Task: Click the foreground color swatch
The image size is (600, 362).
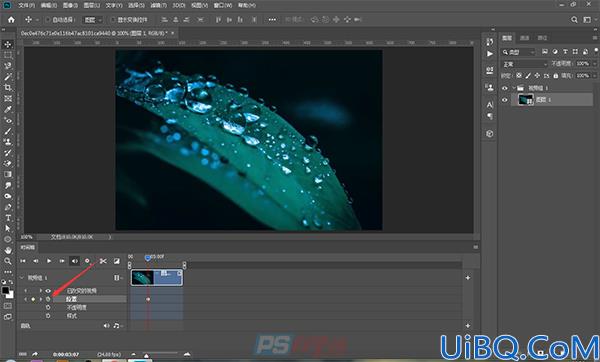Action: [5, 290]
